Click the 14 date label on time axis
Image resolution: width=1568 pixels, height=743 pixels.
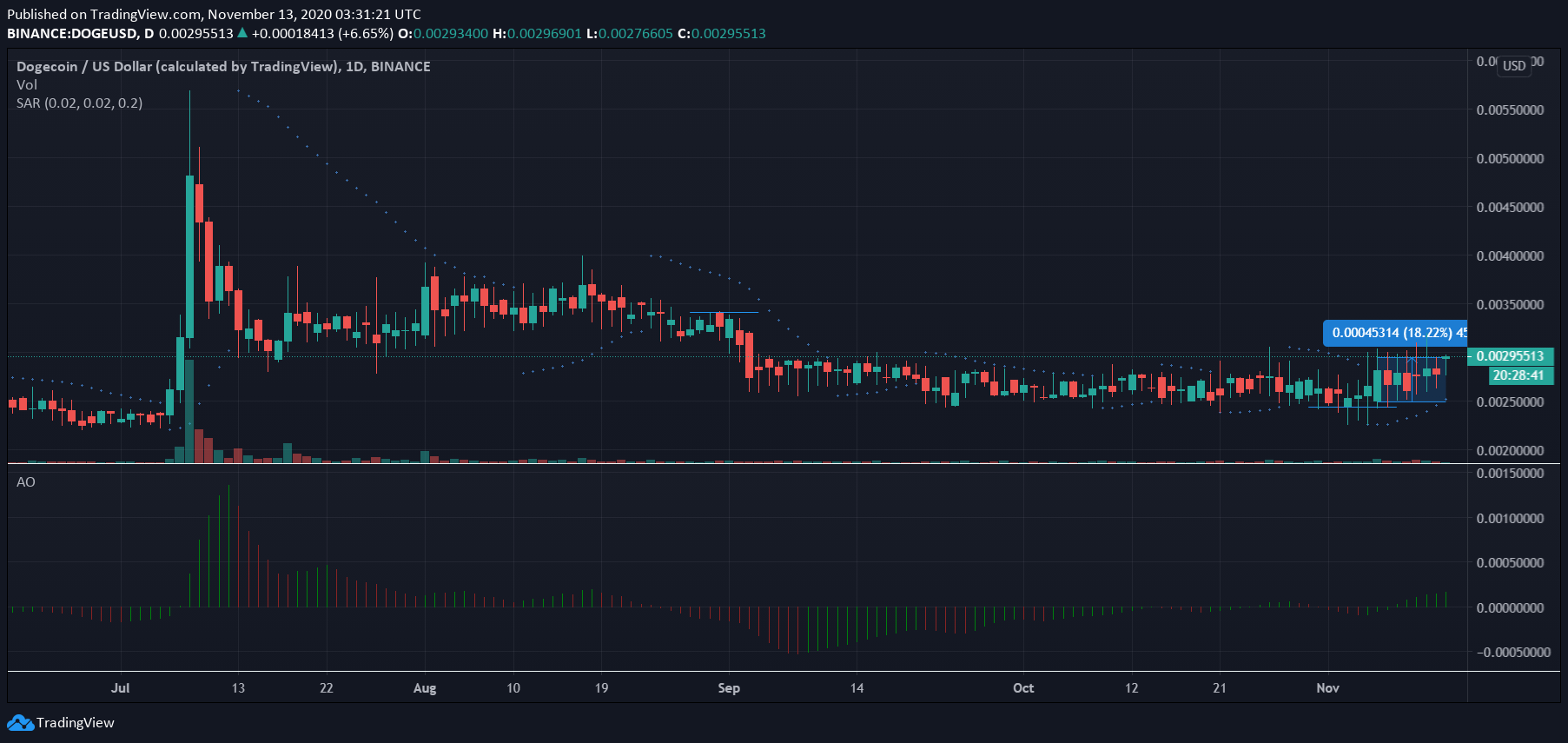[x=857, y=687]
